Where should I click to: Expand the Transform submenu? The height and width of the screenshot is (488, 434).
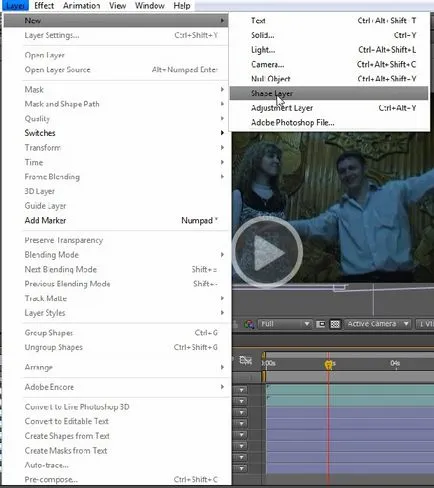pyautogui.click(x=116, y=148)
